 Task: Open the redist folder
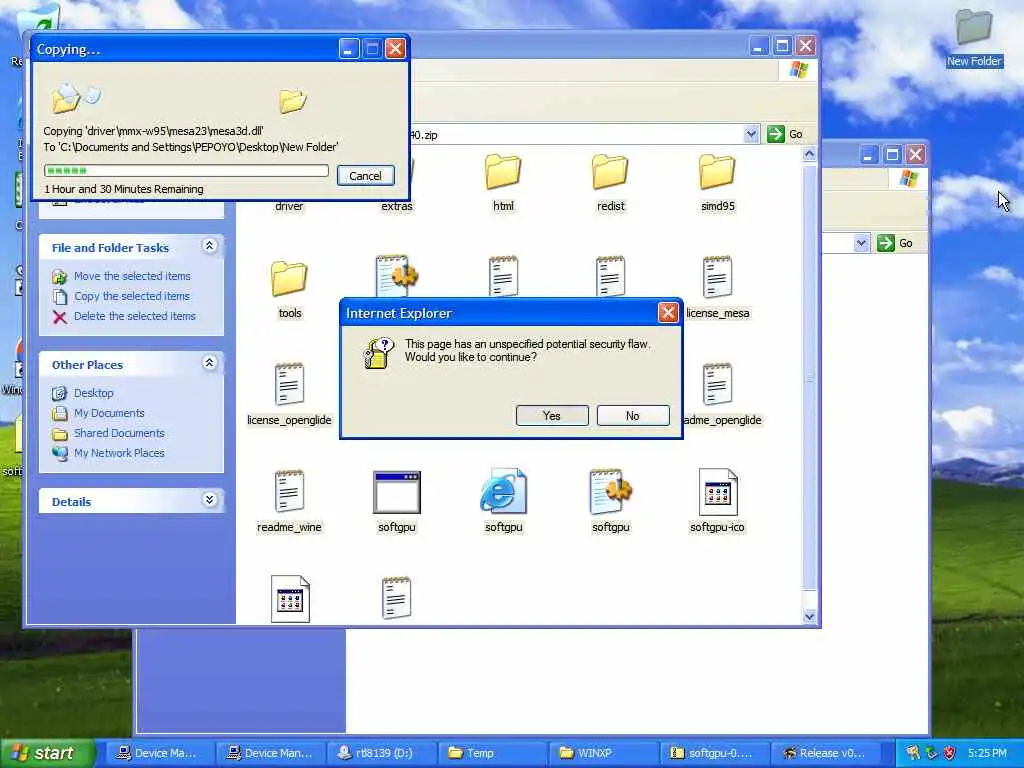click(610, 172)
